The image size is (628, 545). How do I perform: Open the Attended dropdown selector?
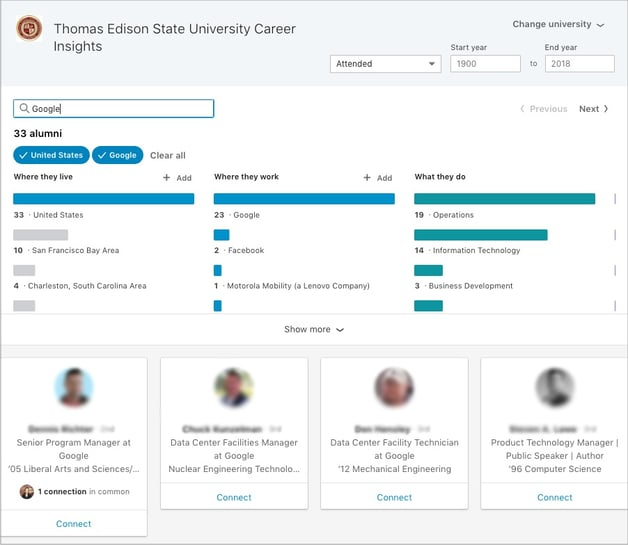pyautogui.click(x=386, y=64)
